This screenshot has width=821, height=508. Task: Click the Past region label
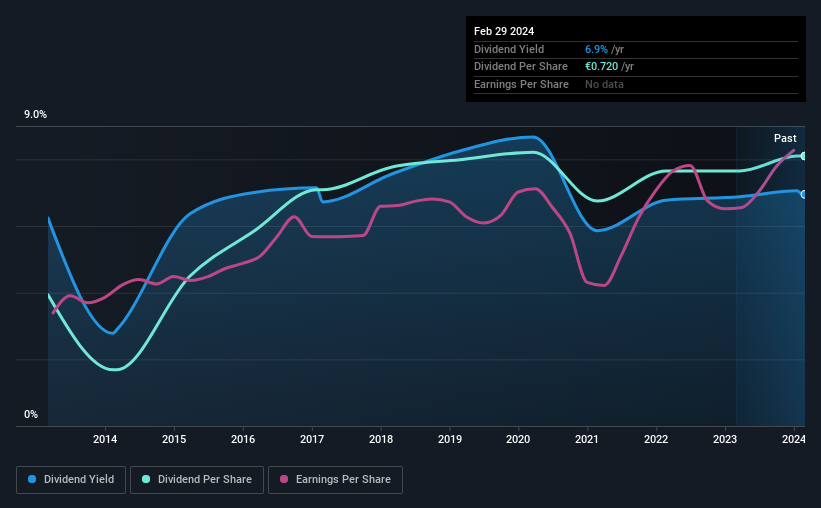785,138
